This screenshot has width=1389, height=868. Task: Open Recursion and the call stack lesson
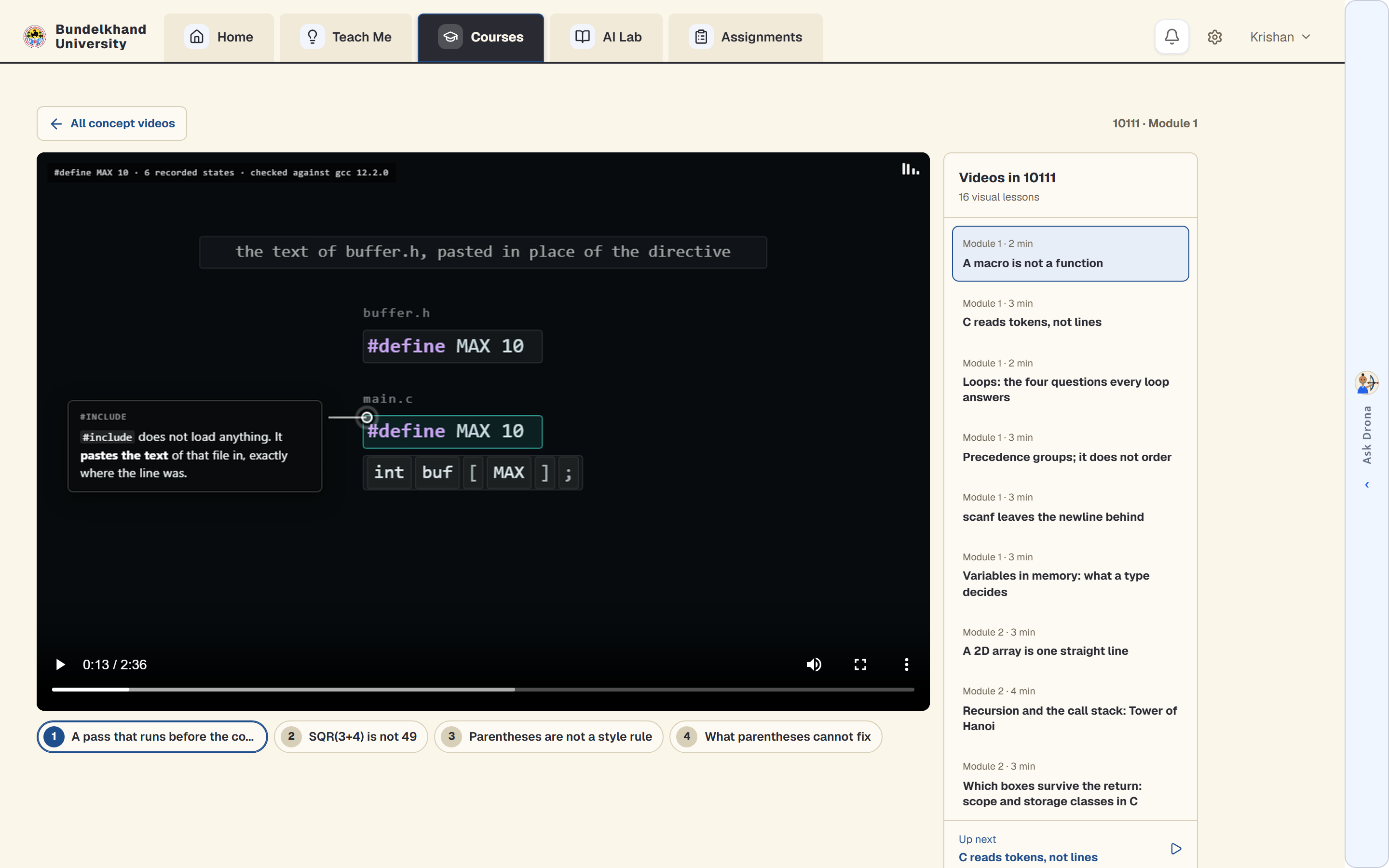pyautogui.click(x=1070, y=709)
